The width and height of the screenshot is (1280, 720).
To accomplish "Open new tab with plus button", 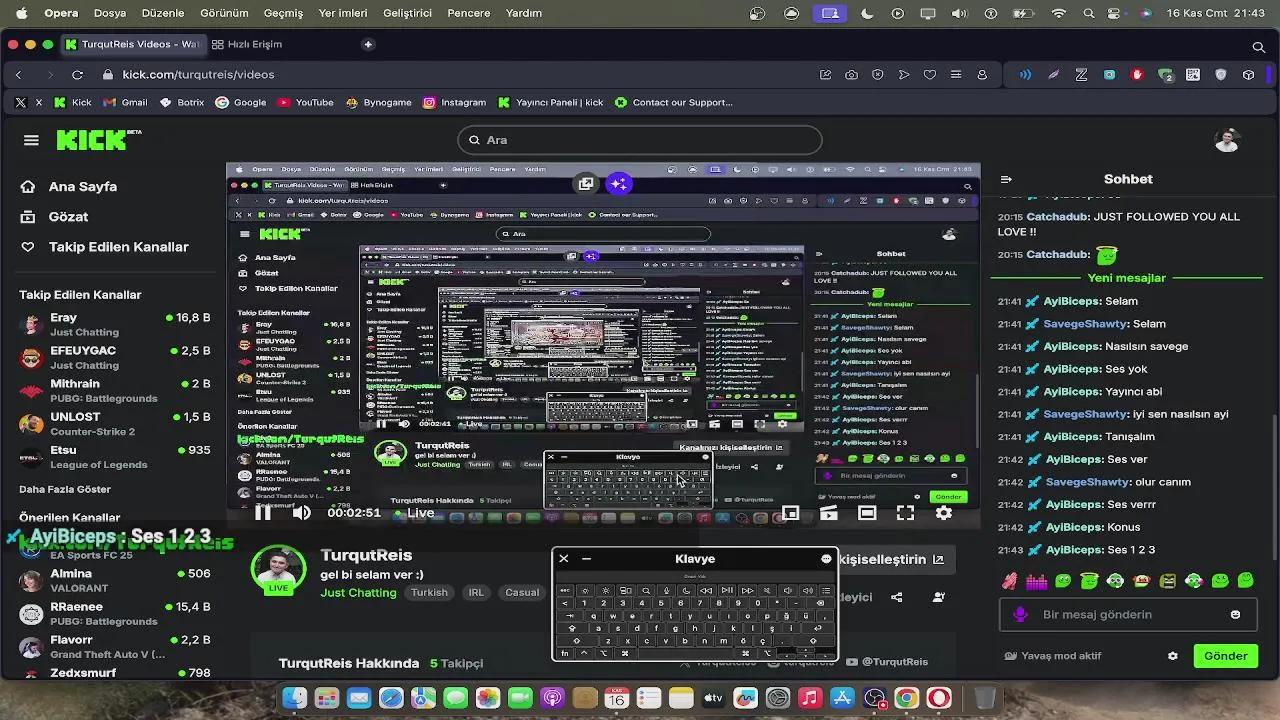I will 368,44.
